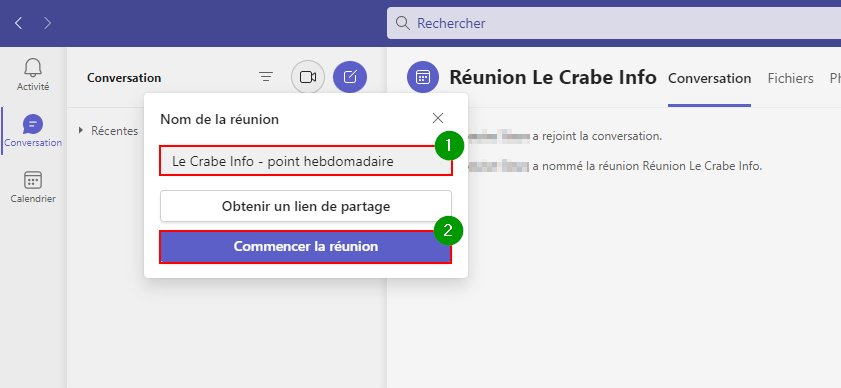Viewport: 841px width, 388px height.
Task: Click Commencer la réunion
Action: [x=306, y=247]
